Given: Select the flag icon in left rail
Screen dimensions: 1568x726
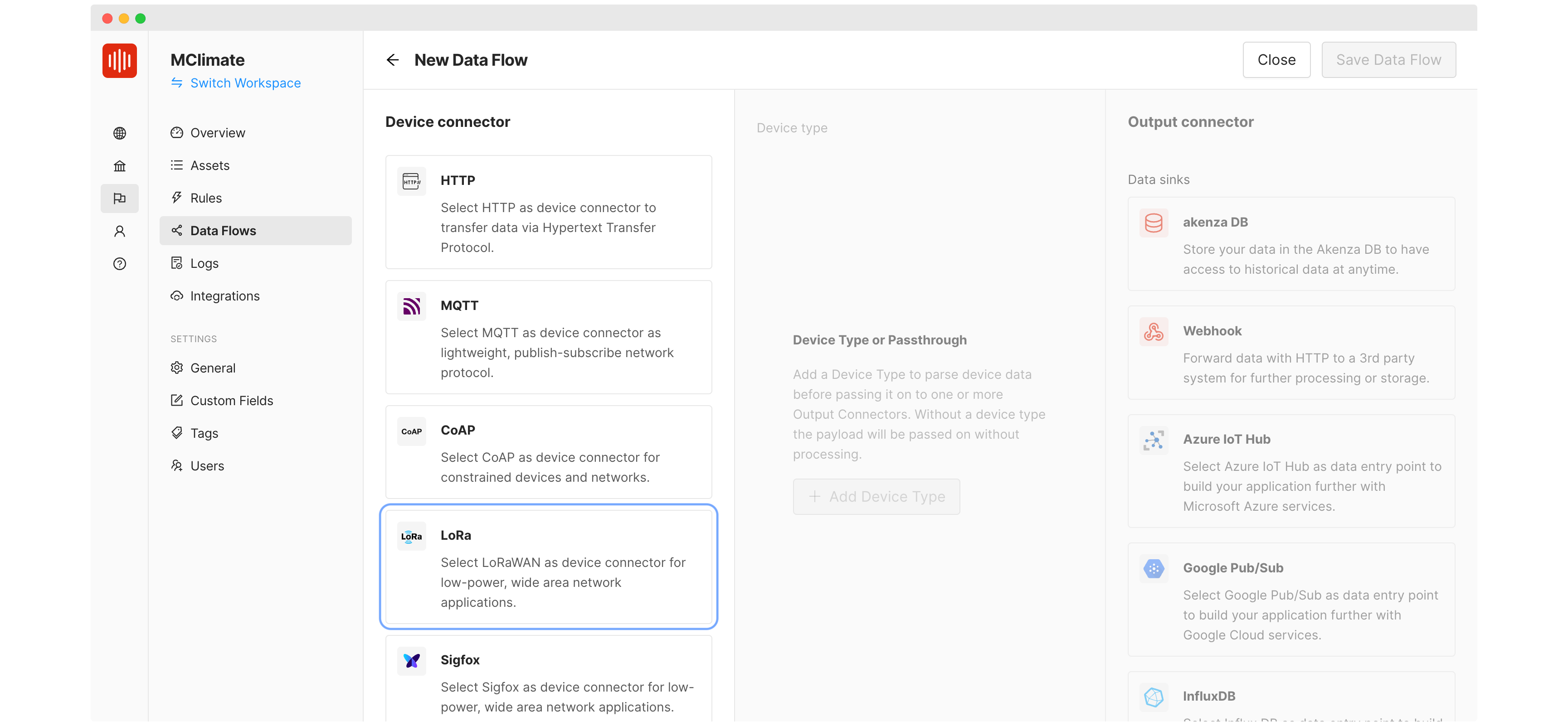Looking at the screenshot, I should pos(119,198).
